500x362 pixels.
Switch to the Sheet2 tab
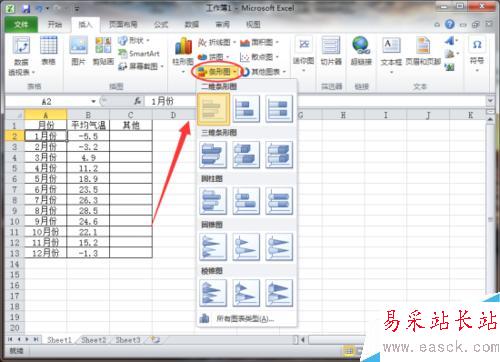93,340
